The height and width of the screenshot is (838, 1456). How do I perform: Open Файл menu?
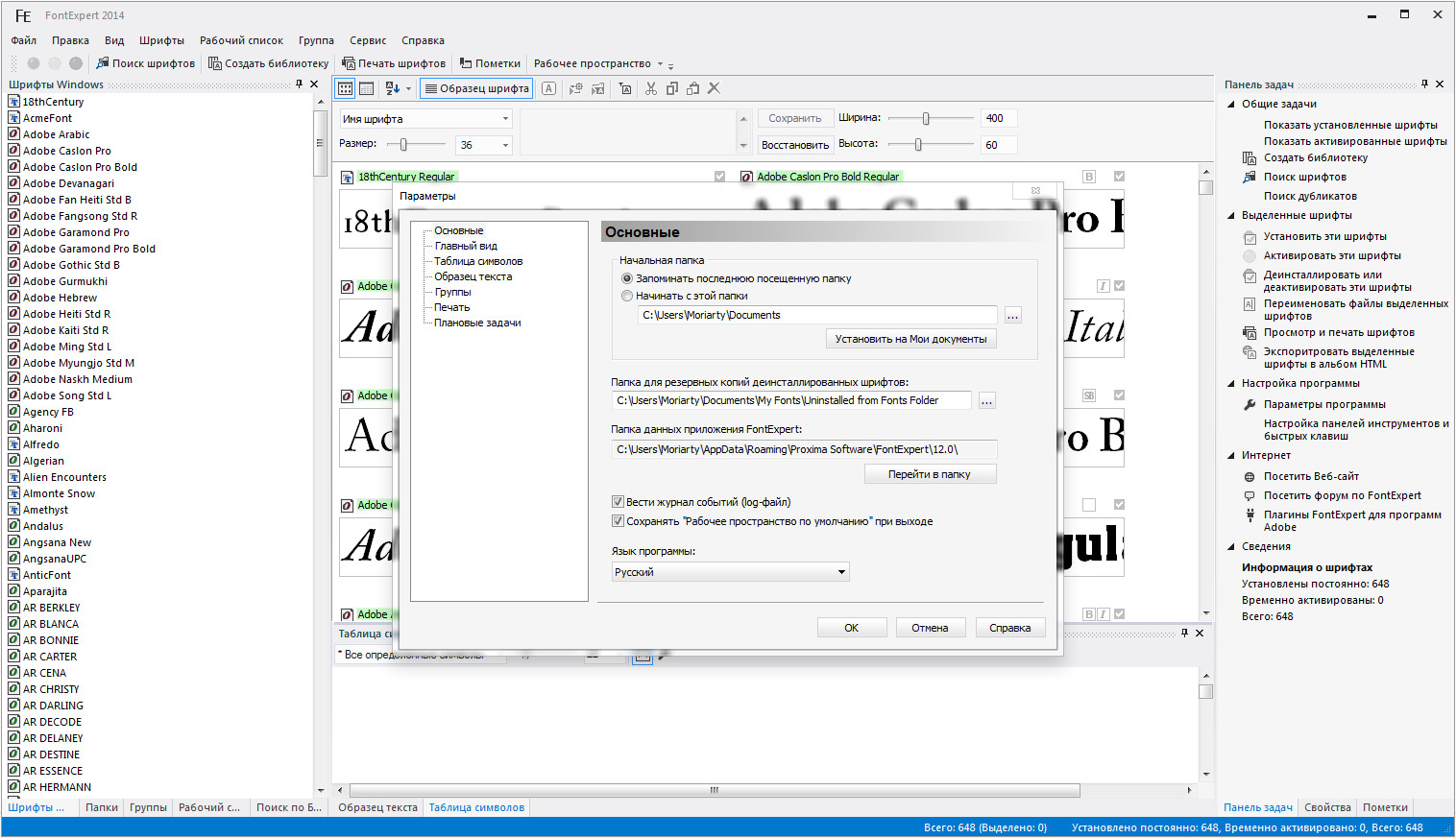click(24, 40)
